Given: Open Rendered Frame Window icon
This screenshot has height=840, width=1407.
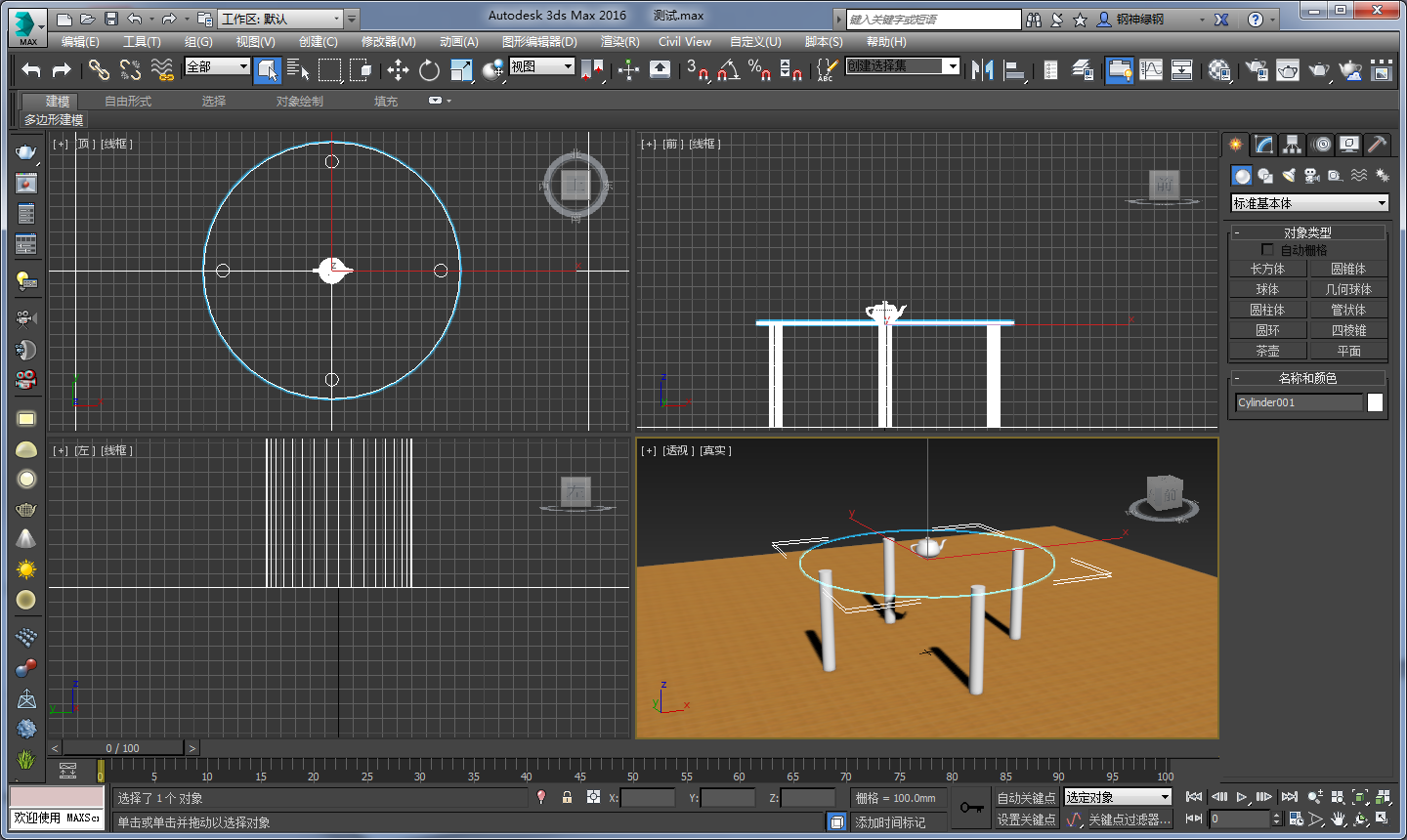Looking at the screenshot, I should 1288,69.
